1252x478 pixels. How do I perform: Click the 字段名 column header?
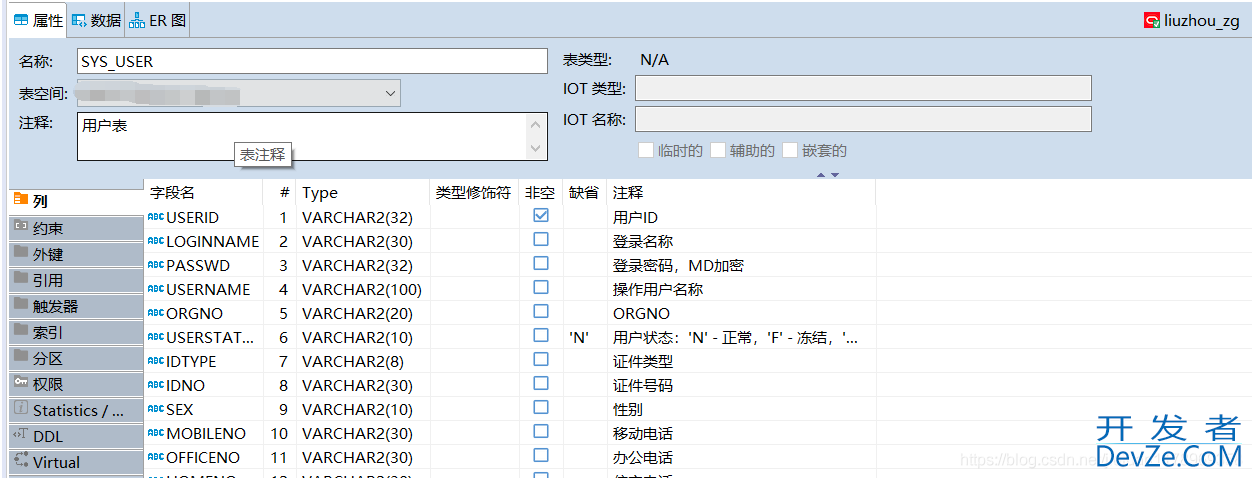click(x=172, y=192)
